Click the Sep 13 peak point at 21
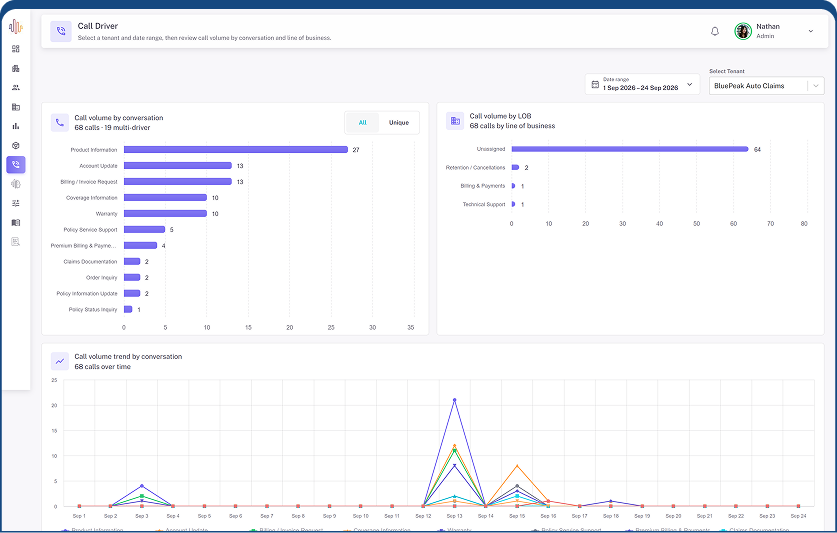This screenshot has height=533, width=837. [x=454, y=400]
